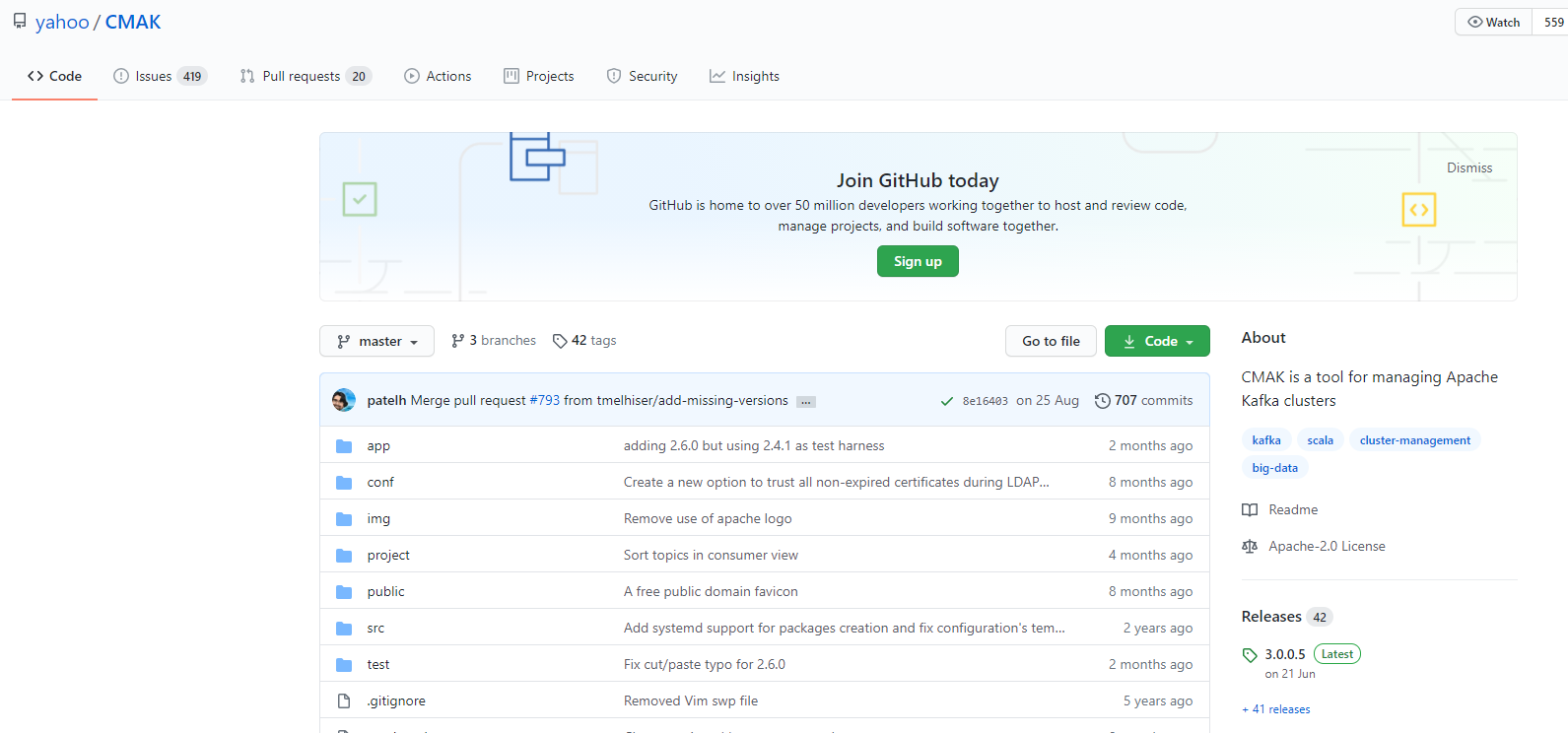1568x733 pixels.
Task: Open the .gitignore file name
Action: 396,701
